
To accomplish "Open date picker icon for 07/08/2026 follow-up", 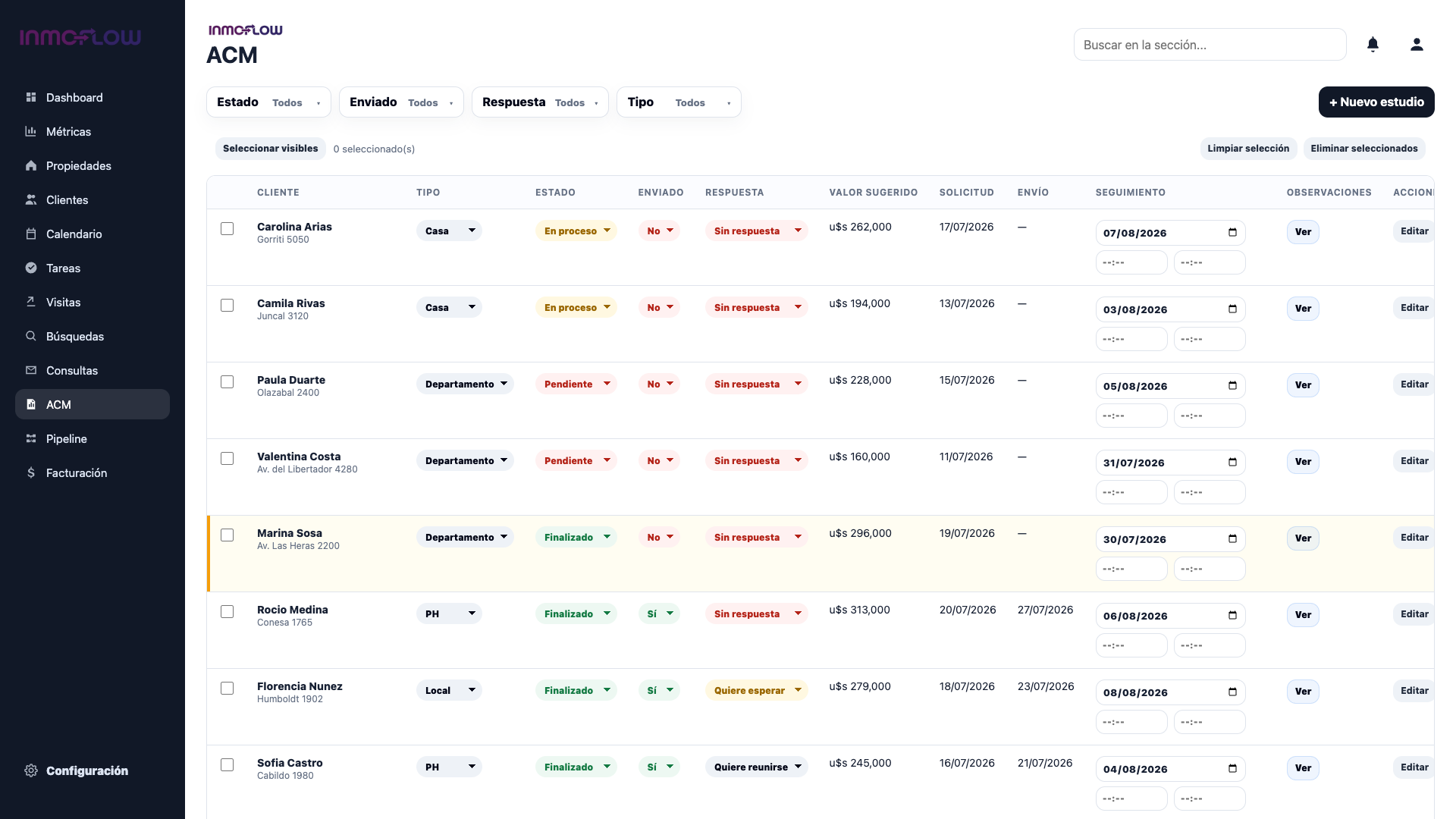I will (1232, 233).
